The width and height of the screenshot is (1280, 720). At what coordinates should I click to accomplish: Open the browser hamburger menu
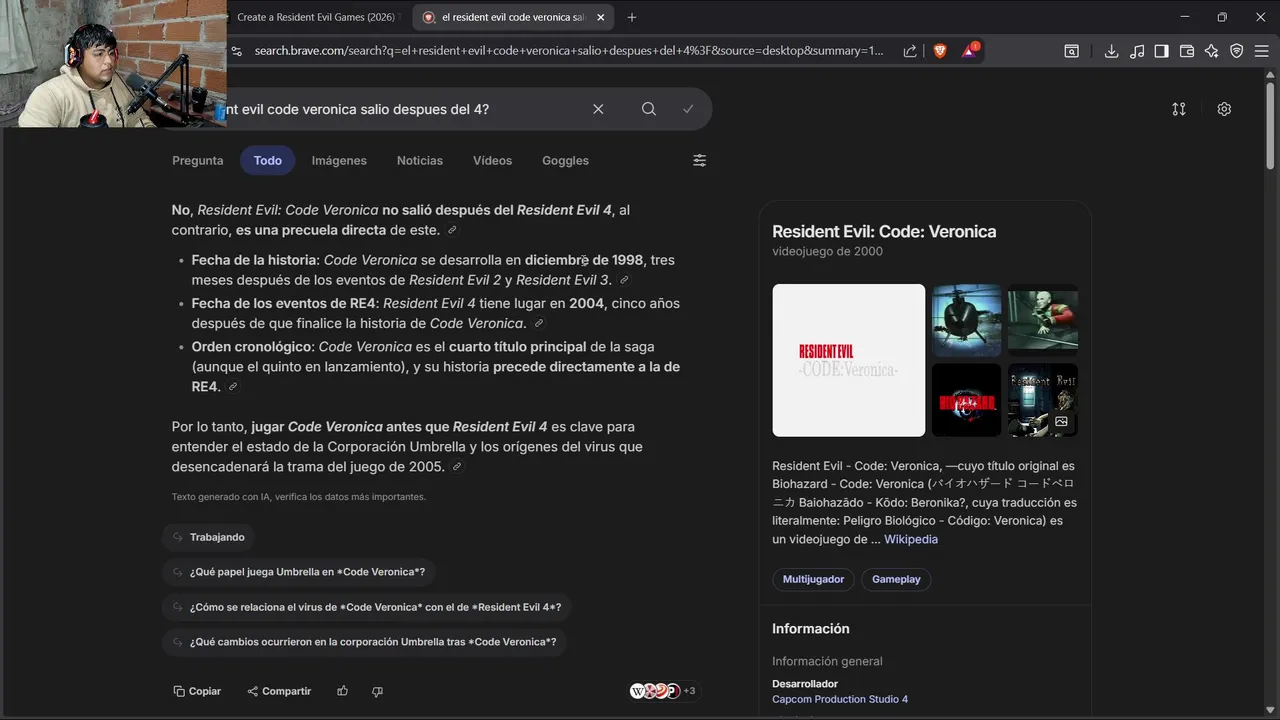pos(1262,51)
